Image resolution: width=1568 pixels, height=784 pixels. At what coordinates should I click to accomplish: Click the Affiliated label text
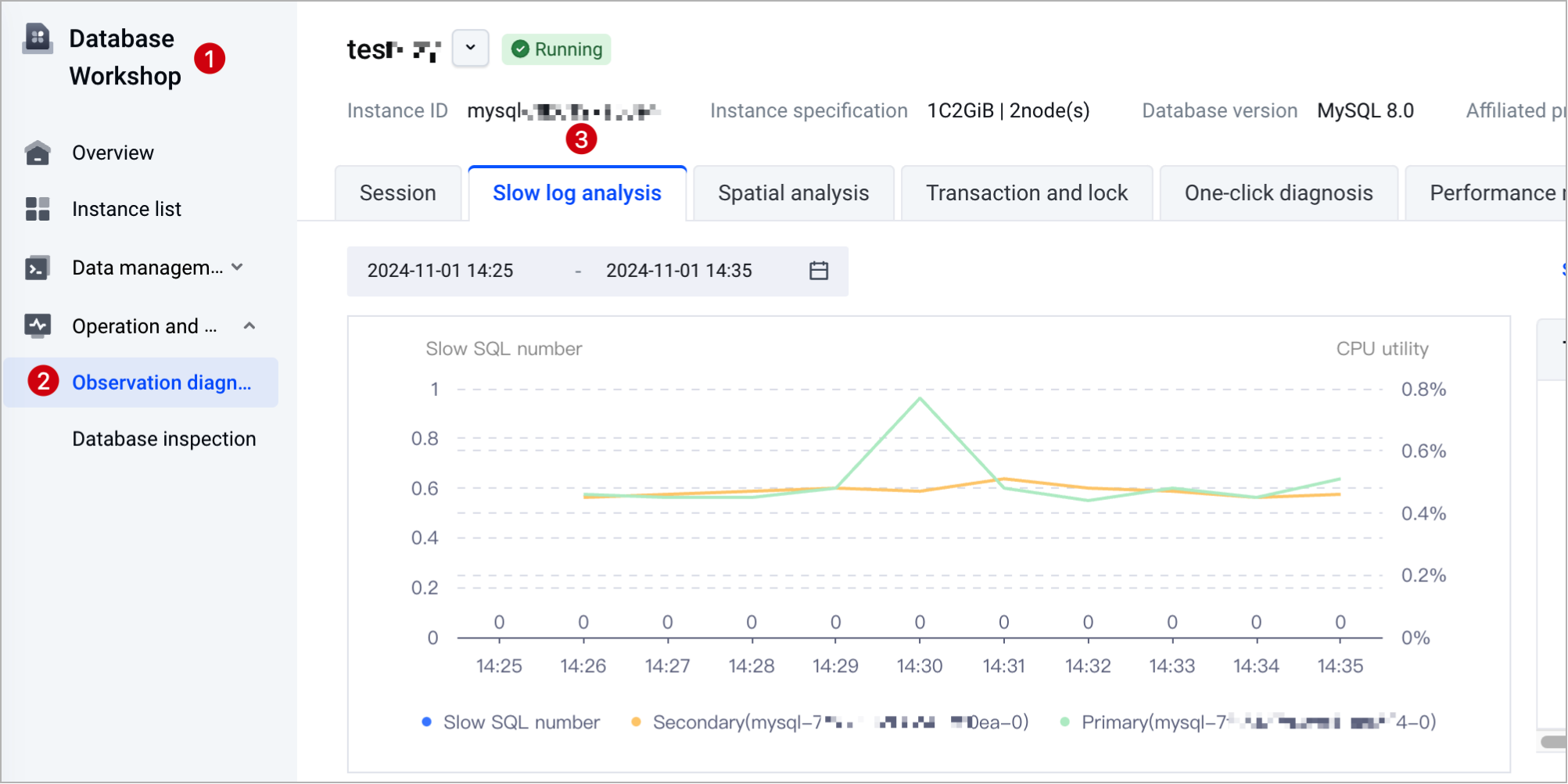click(x=1516, y=111)
